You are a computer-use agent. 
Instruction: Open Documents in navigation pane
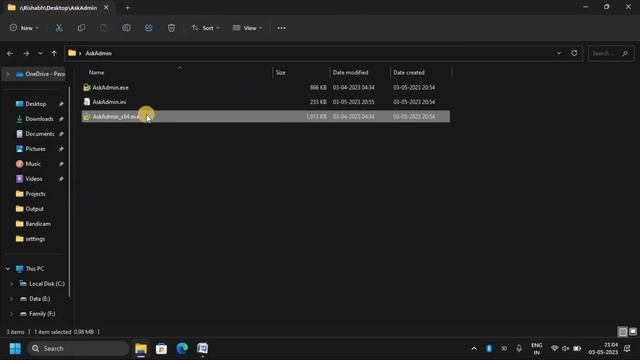point(40,134)
